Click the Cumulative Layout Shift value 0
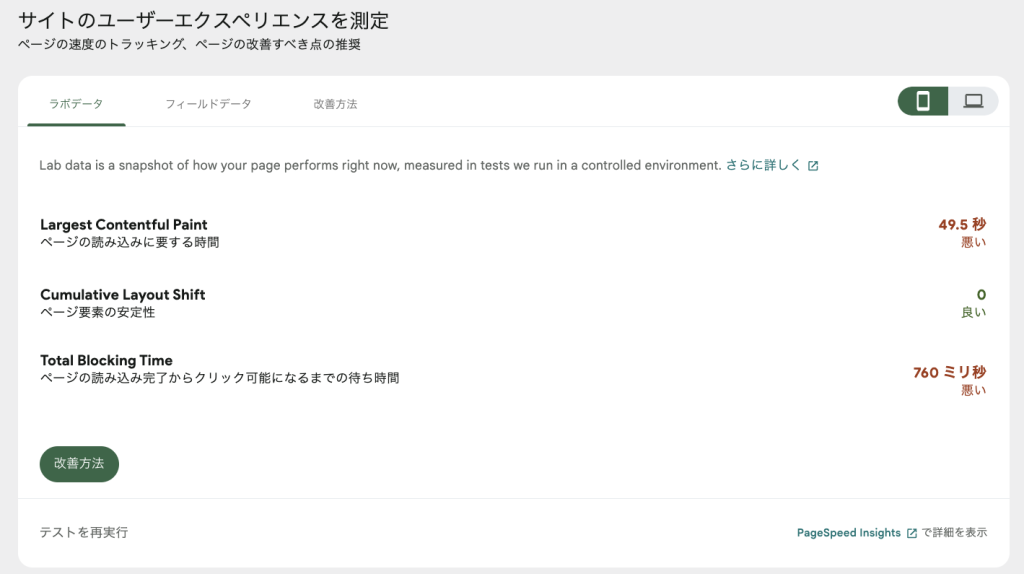Screen dimensions: 1024x574 click(x=981, y=295)
